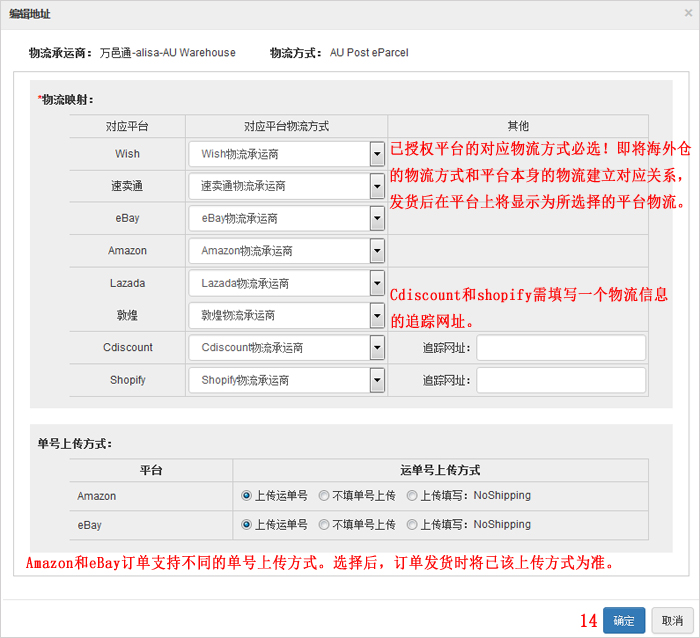Viewport: 700px width, 638px height.
Task: Select 上传运单号 for eBay
Action: [246, 524]
